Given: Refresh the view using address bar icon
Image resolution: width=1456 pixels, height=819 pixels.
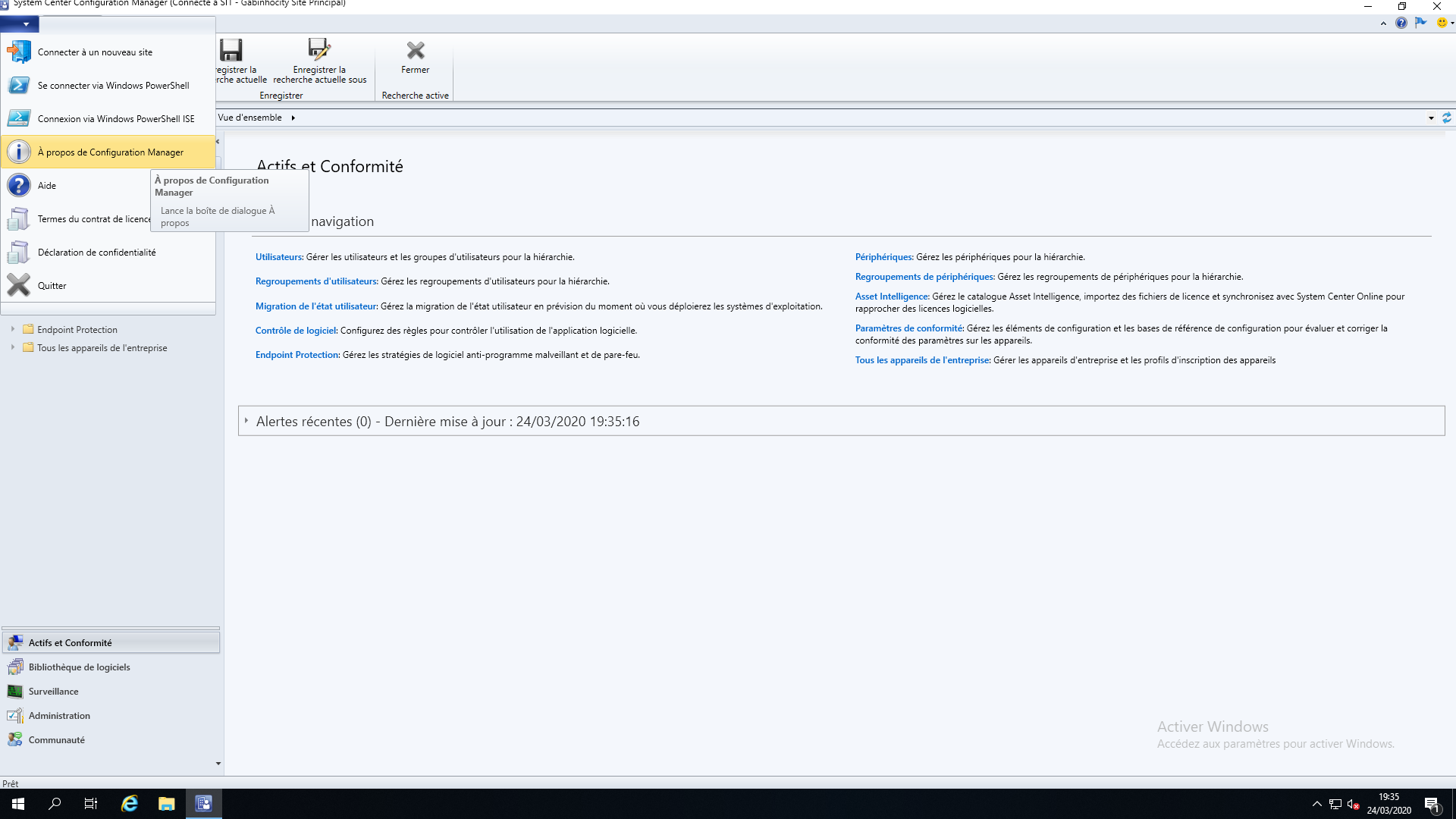Looking at the screenshot, I should pyautogui.click(x=1446, y=118).
